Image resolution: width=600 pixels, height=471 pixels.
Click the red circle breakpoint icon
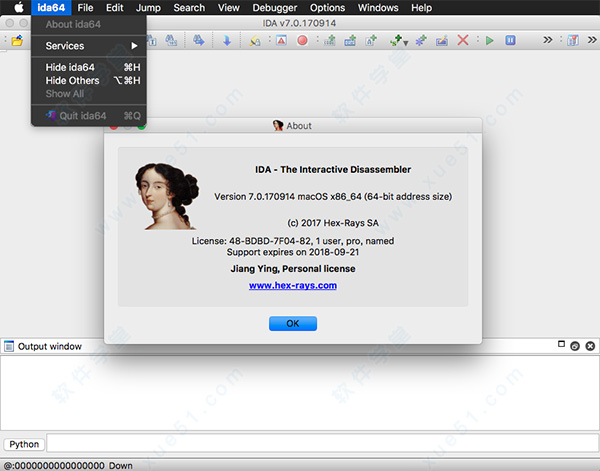302,40
